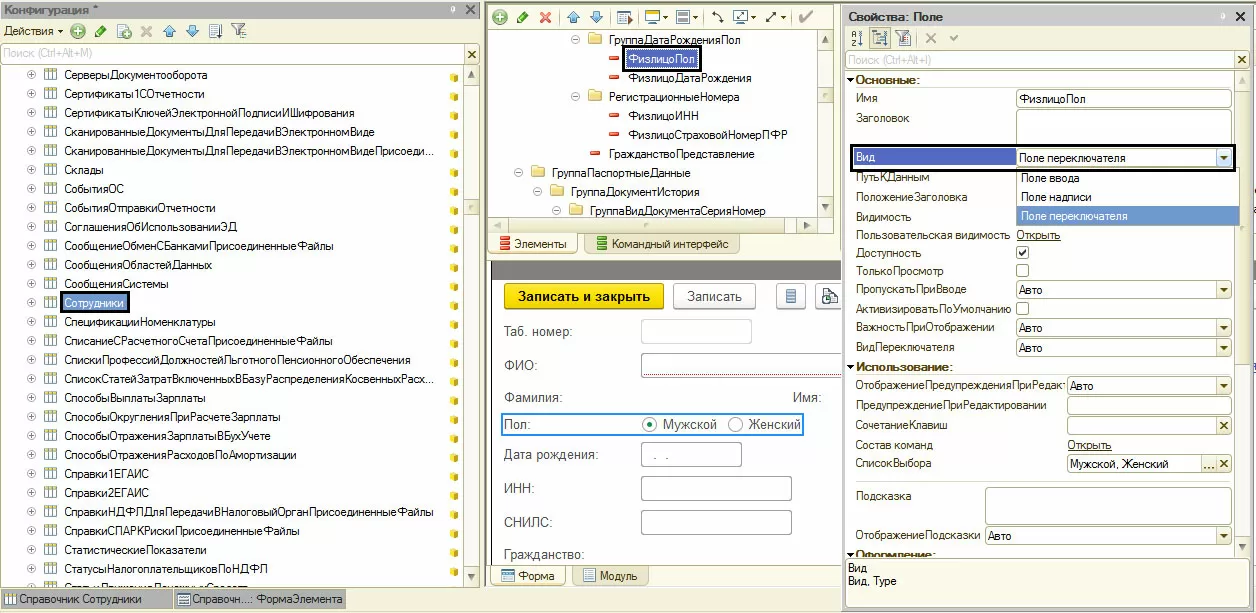Click the filter funnel icon in Configuration toolbar

239,31
